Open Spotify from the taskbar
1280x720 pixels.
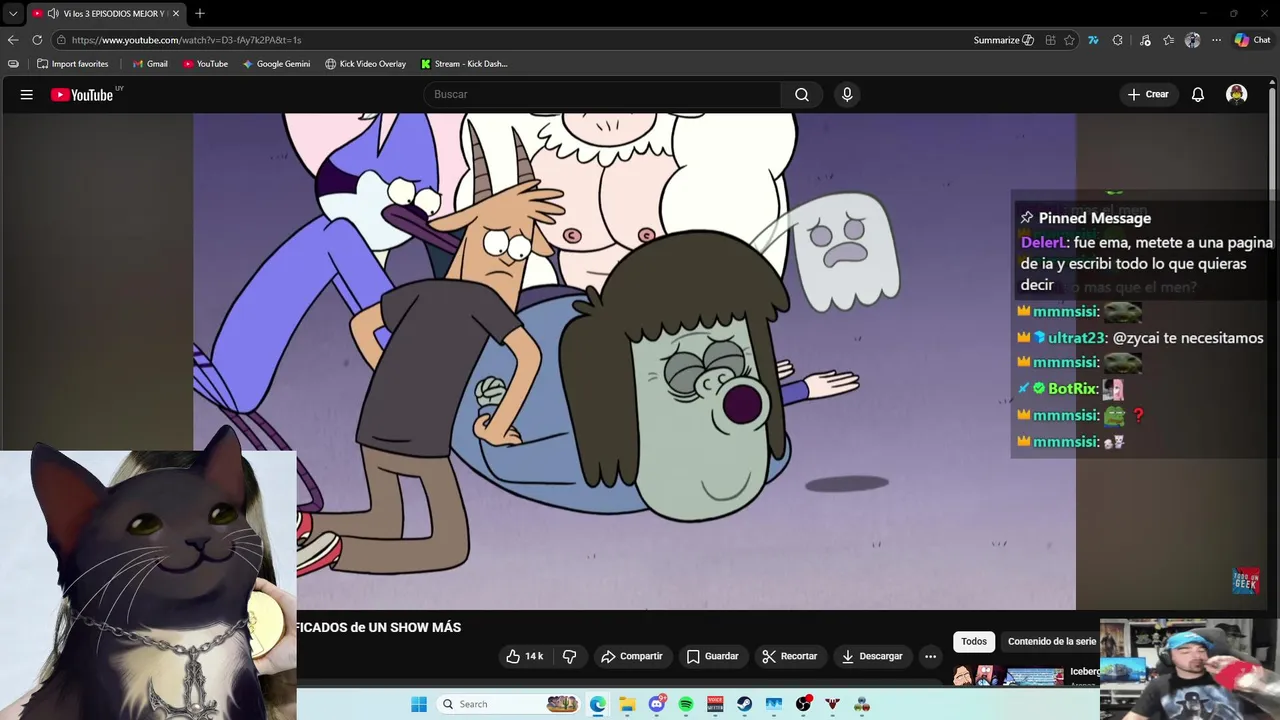pyautogui.click(x=686, y=704)
